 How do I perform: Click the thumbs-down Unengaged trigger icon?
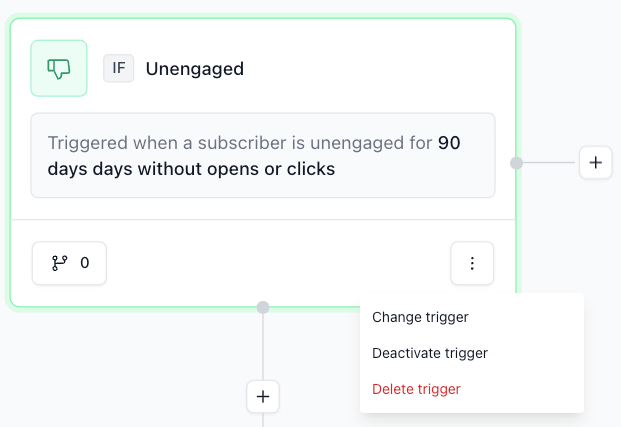click(59, 68)
